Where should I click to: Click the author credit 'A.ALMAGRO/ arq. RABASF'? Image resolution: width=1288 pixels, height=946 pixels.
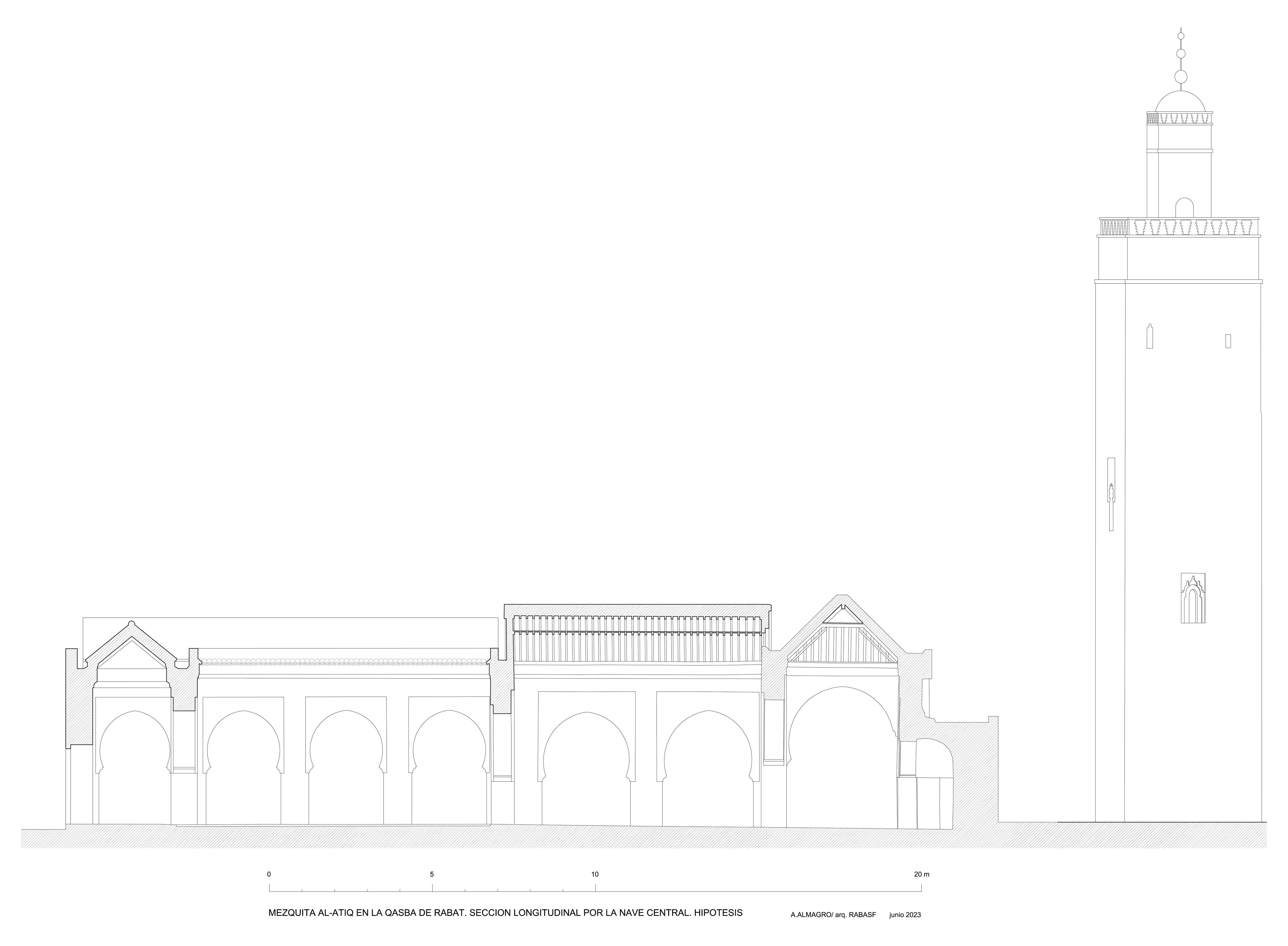tap(834, 915)
